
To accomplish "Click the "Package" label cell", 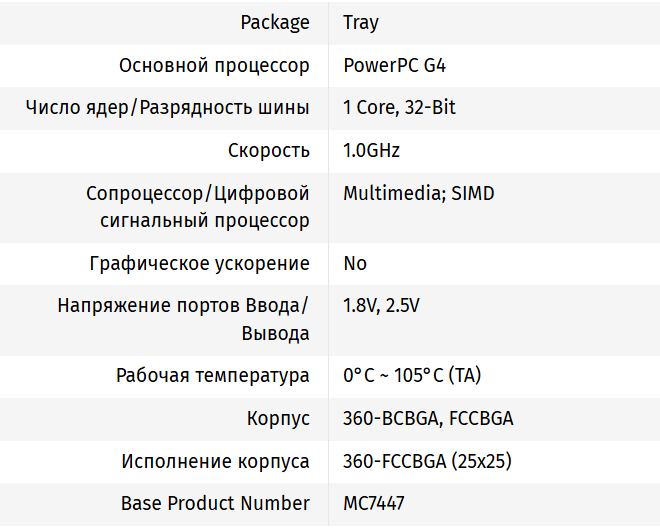I will tap(275, 22).
